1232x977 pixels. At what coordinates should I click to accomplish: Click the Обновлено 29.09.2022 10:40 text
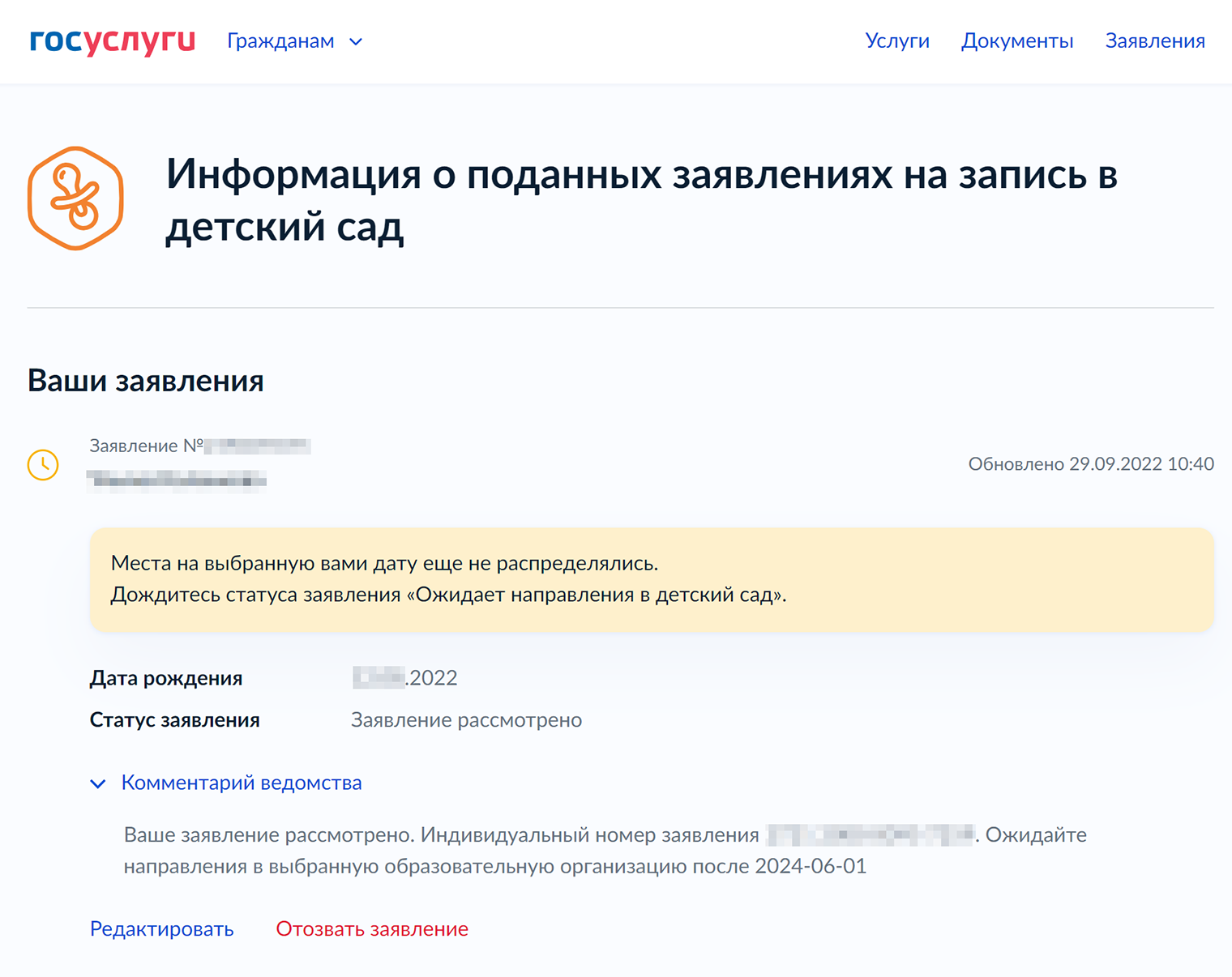tap(1091, 464)
